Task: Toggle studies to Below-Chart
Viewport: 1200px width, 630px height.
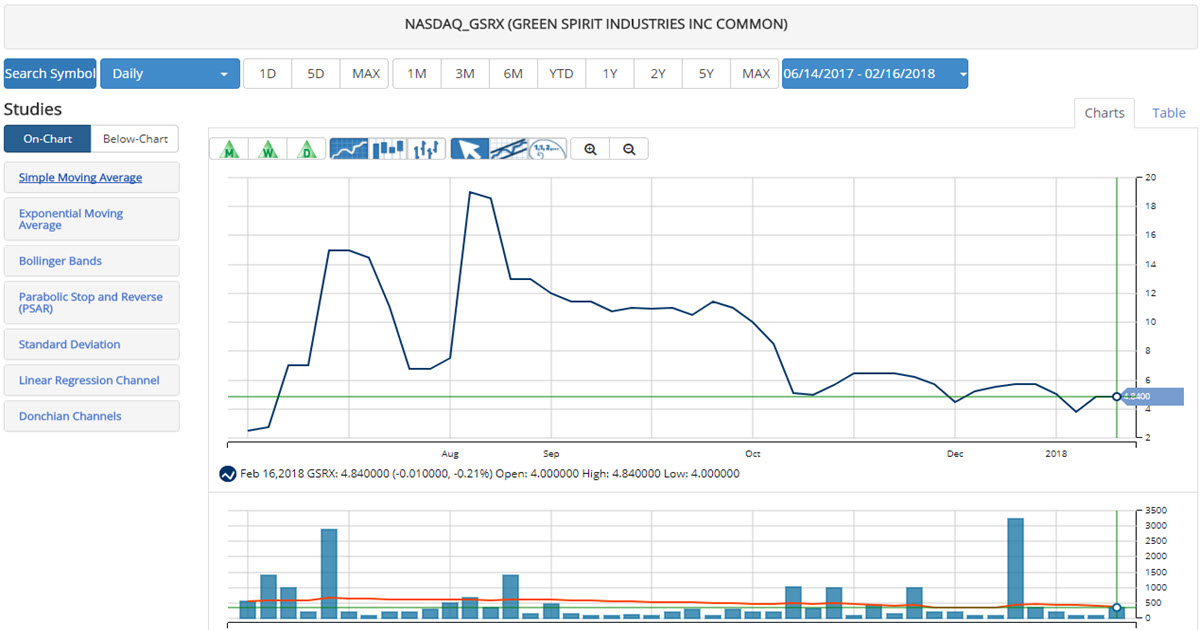Action: click(x=135, y=139)
